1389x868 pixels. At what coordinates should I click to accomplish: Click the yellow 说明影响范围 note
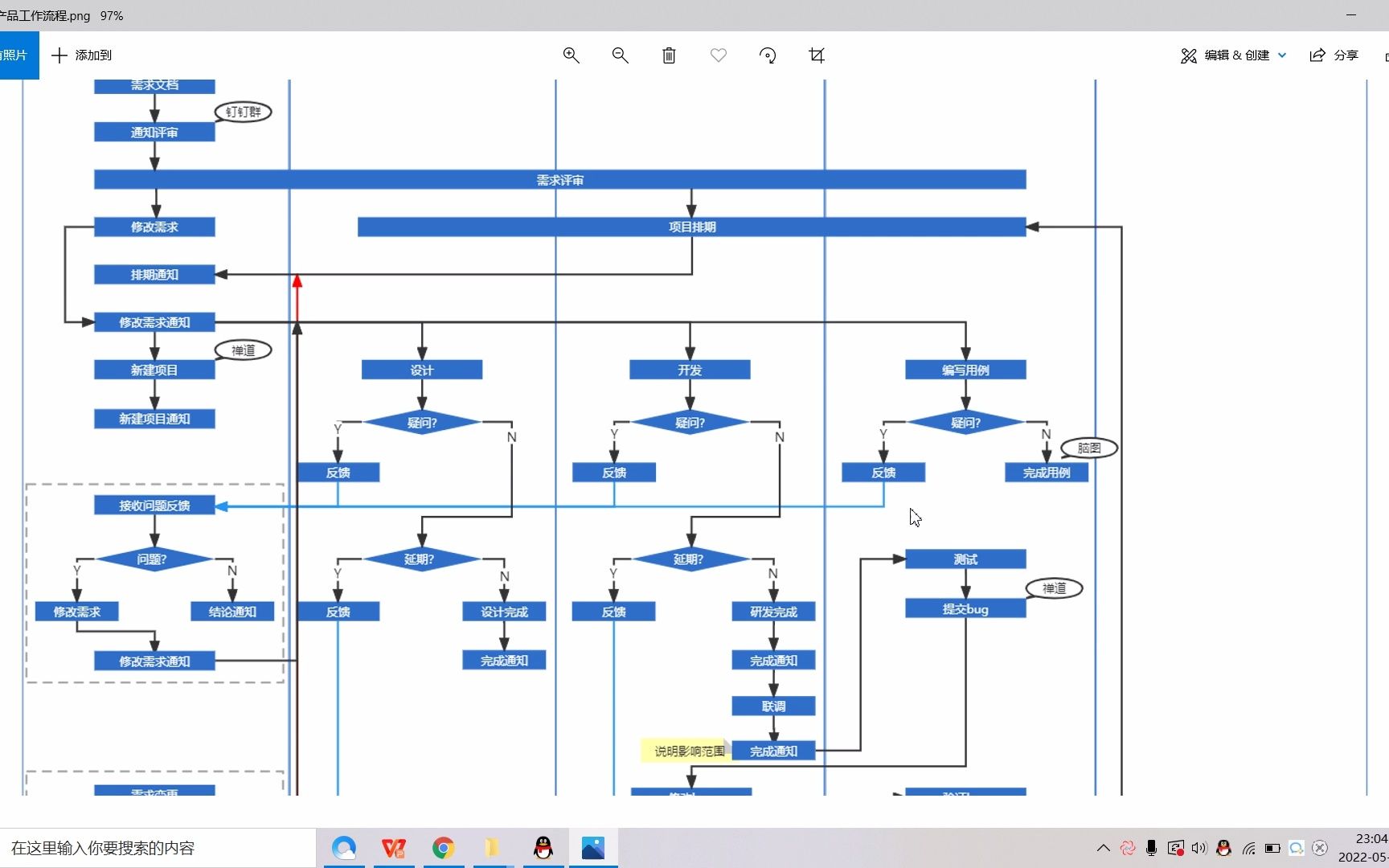coord(686,751)
